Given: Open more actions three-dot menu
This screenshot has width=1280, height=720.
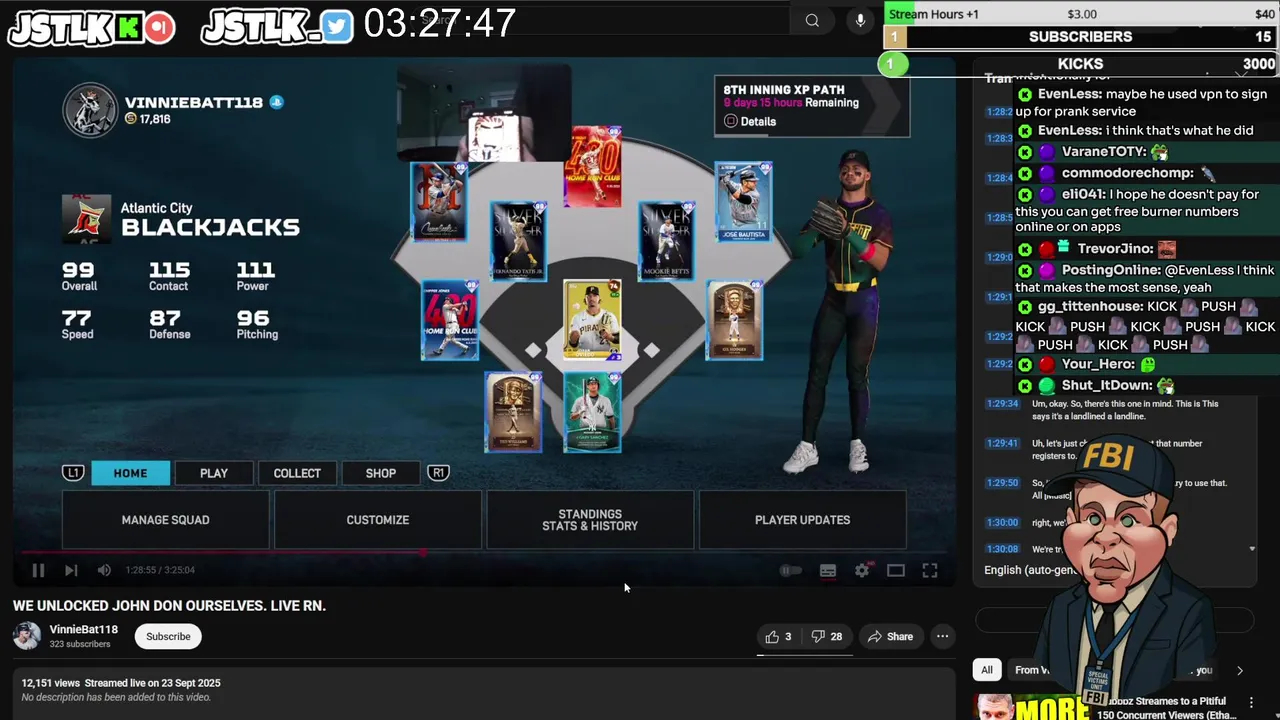Looking at the screenshot, I should pos(942,636).
